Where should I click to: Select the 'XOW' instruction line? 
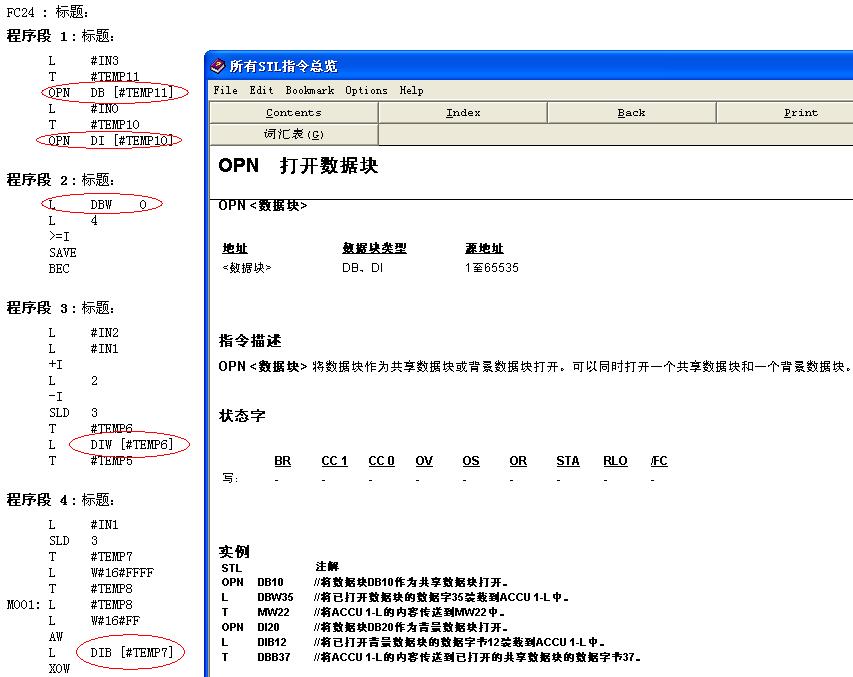[59, 669]
